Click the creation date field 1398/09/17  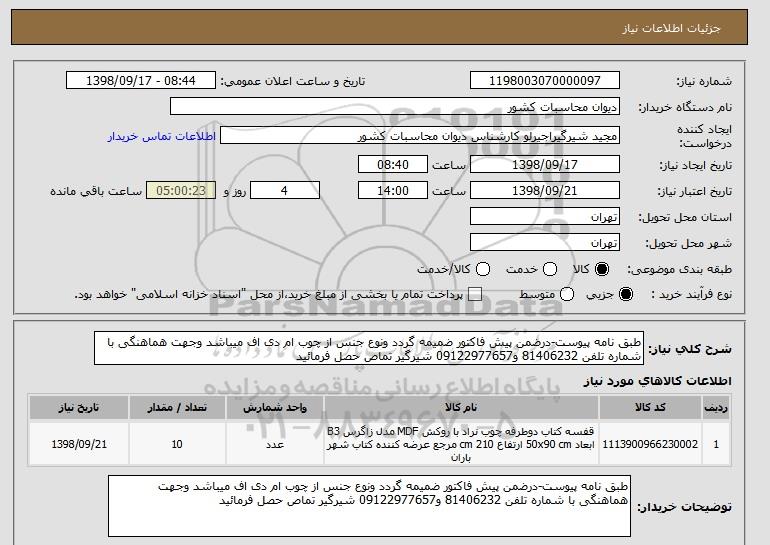(545, 164)
